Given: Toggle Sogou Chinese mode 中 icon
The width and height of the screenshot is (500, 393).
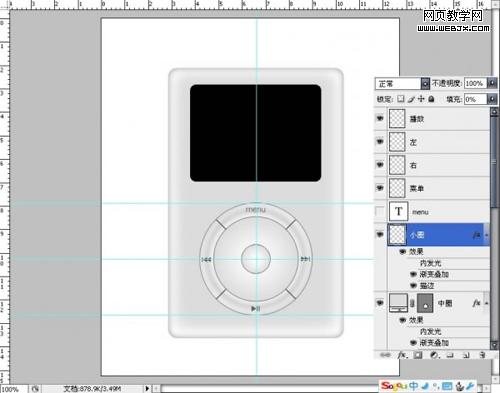Looking at the screenshot, I should (414, 386).
